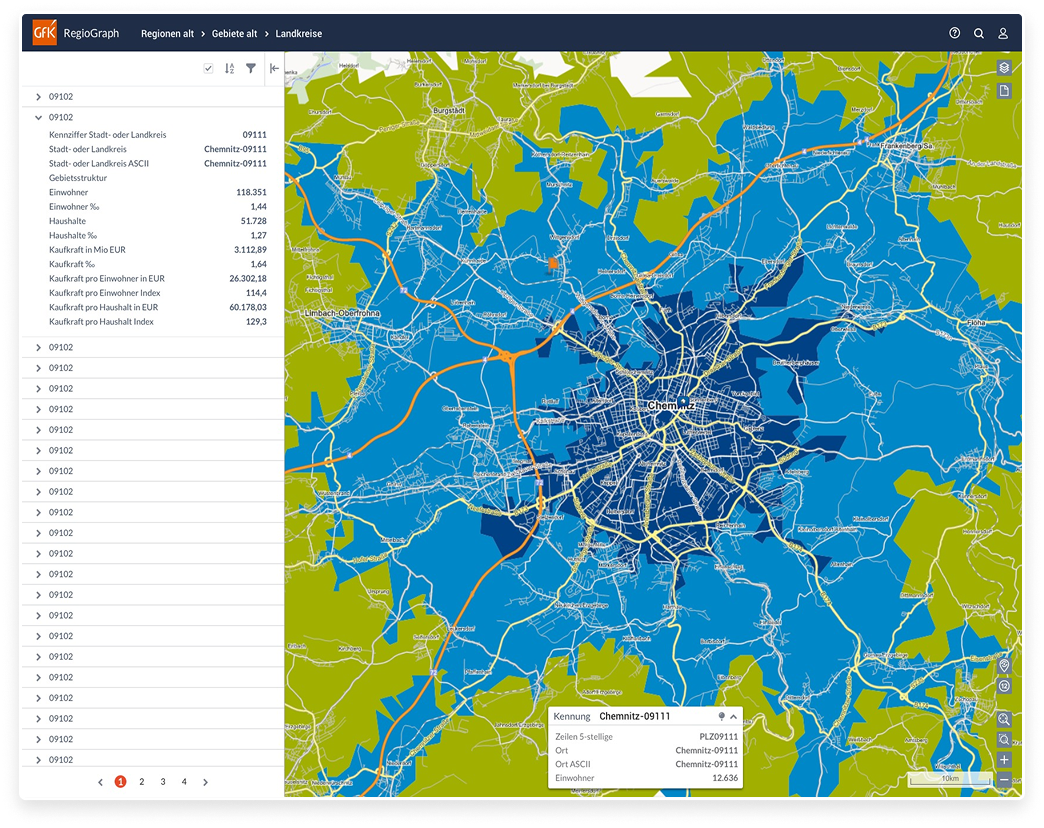Sort the list alphabetically A-Z
Screen dimensions: 1044x828
(x=229, y=69)
